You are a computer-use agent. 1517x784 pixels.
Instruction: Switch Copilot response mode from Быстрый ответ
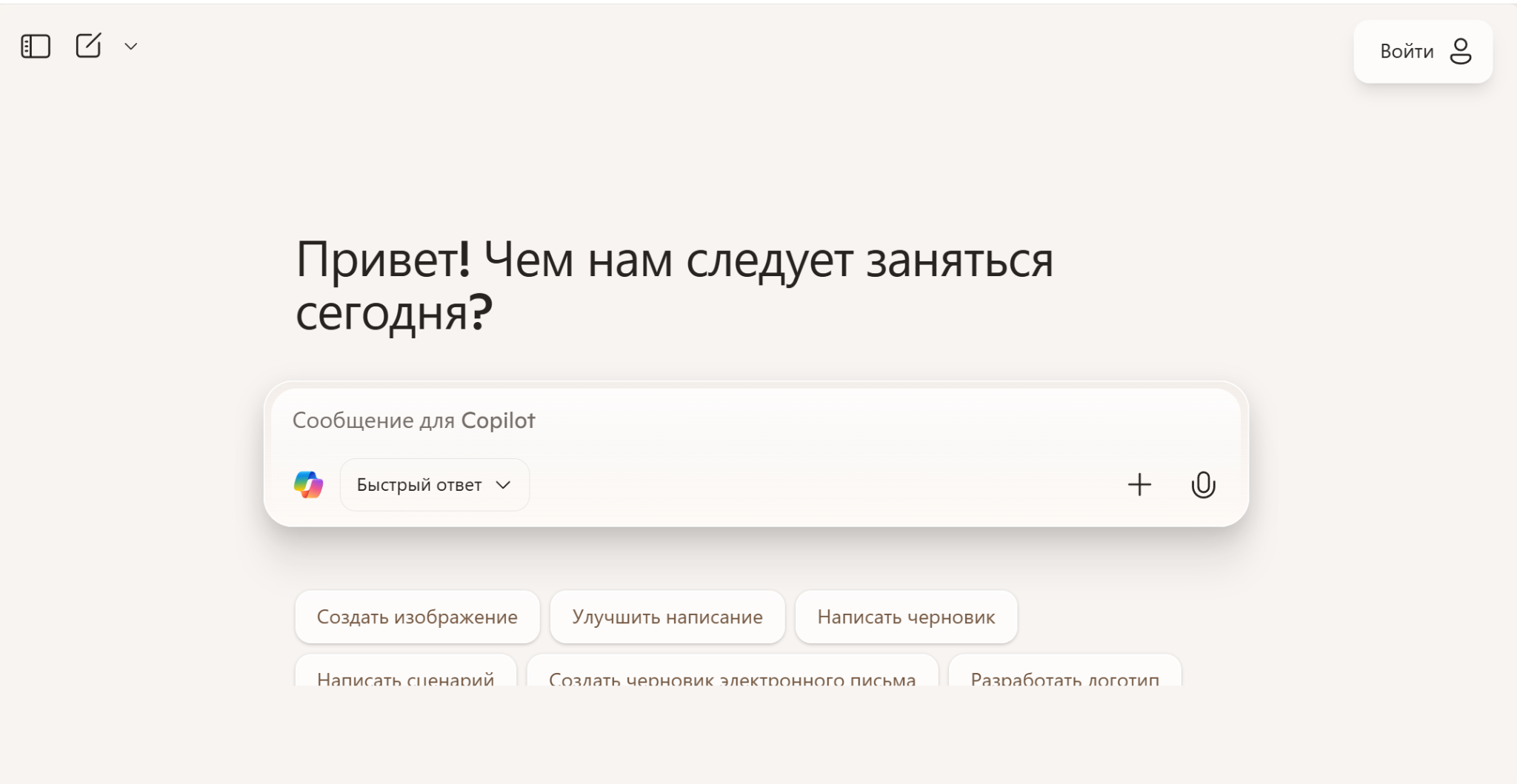434,484
